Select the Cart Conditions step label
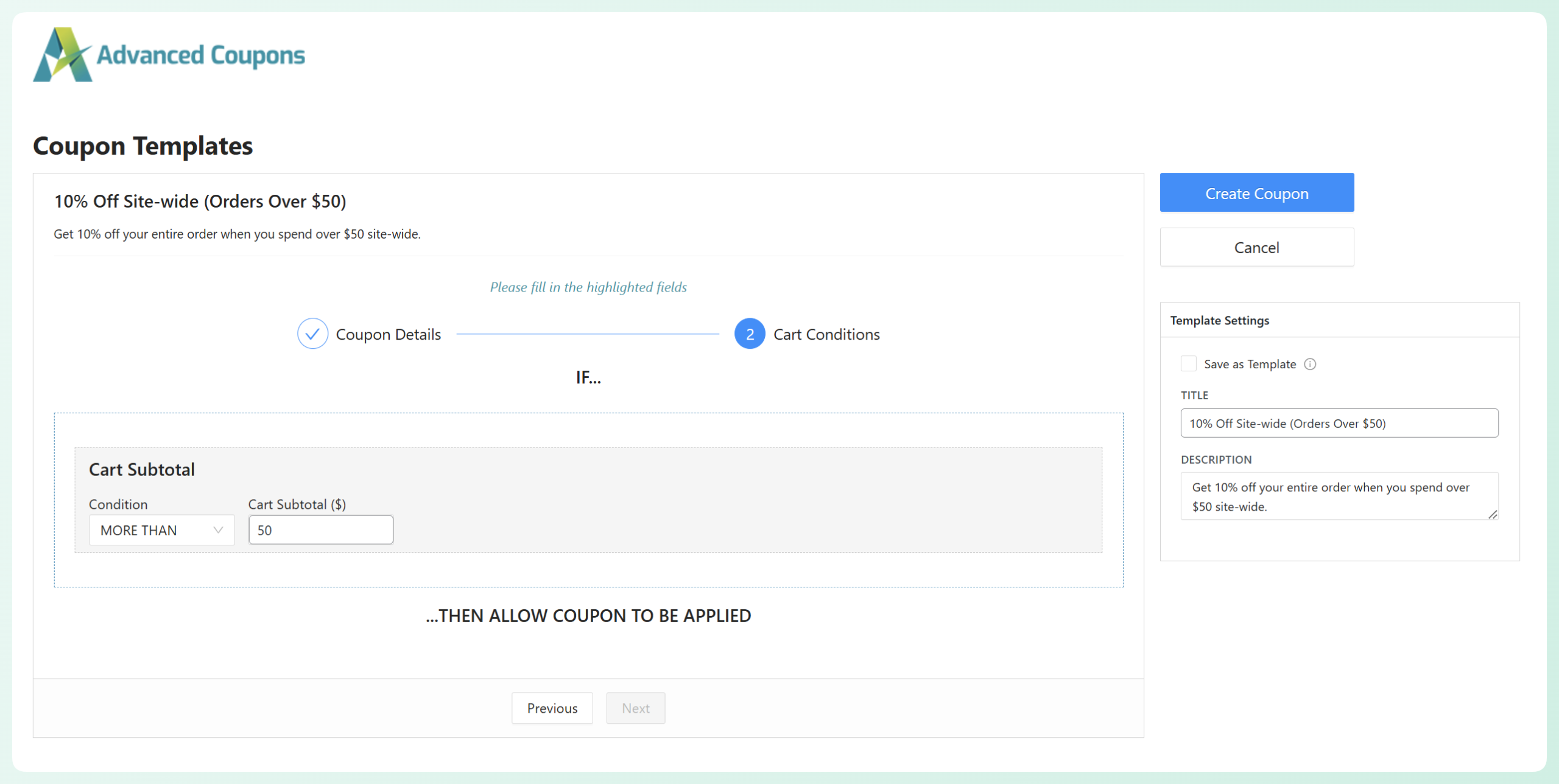1559x784 pixels. coord(826,334)
